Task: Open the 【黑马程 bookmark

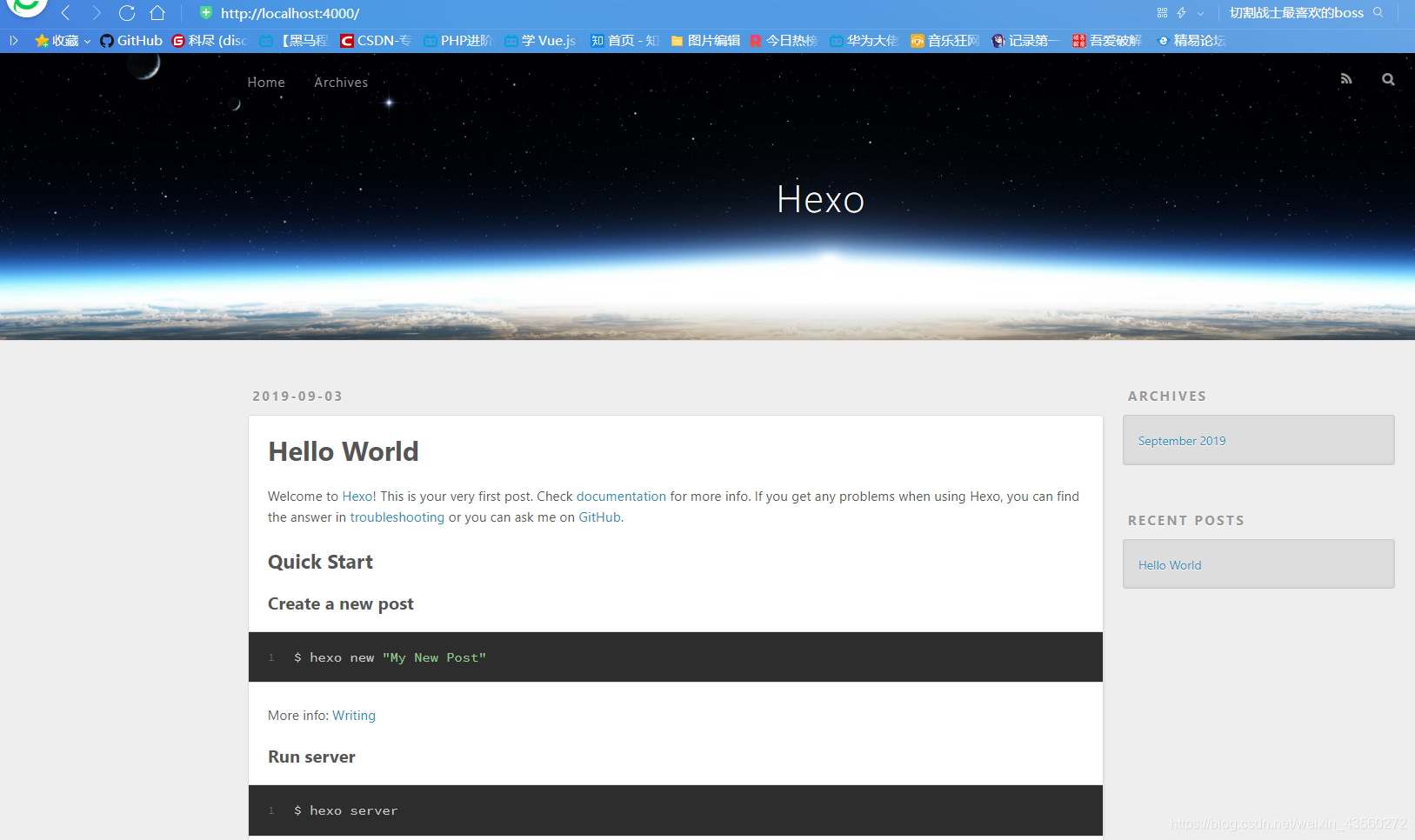Action: [294, 40]
